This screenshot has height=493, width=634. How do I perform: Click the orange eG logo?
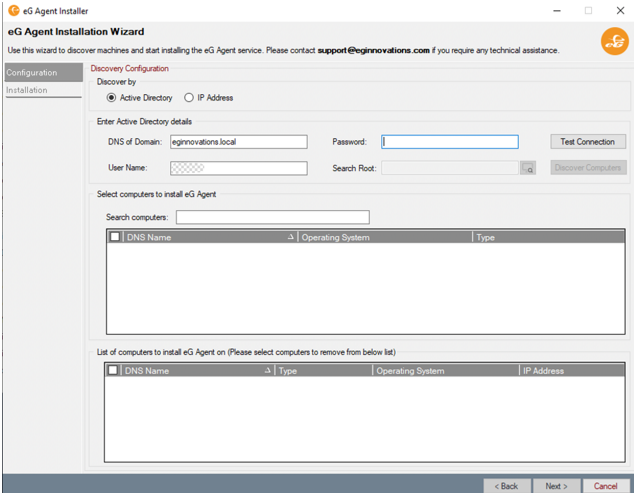click(614, 41)
